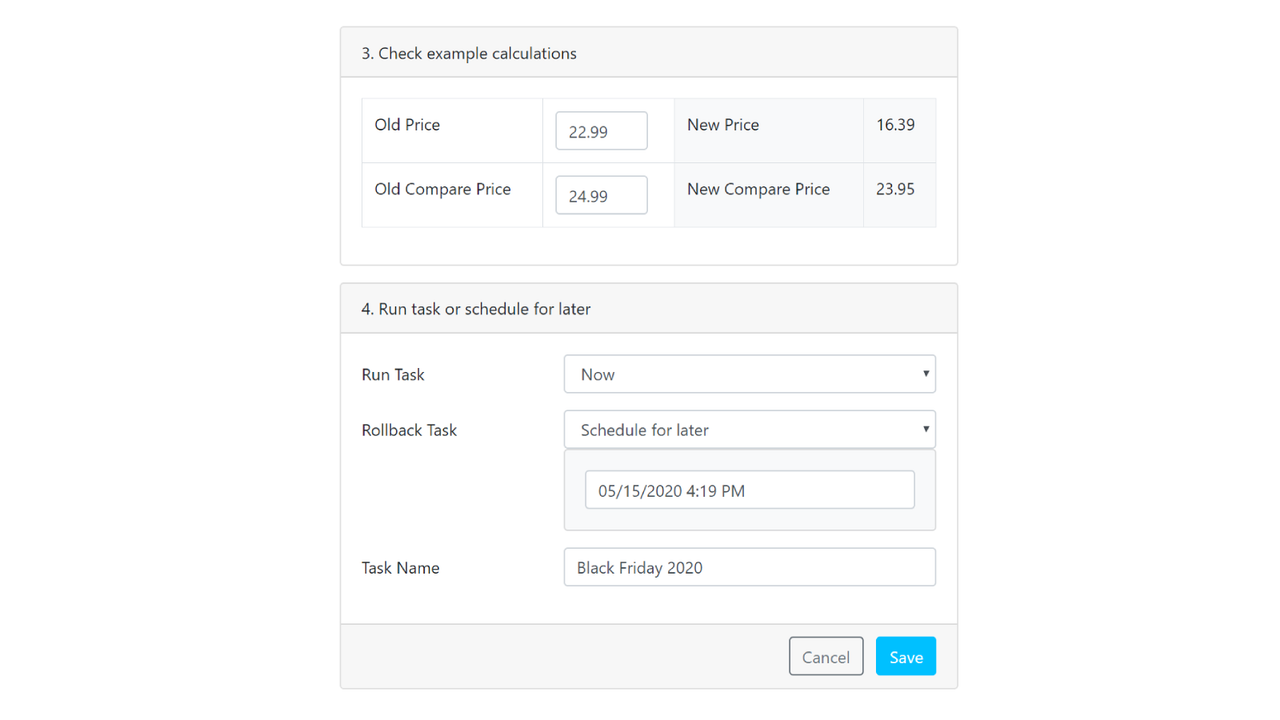The width and height of the screenshot is (1280, 720).
Task: Expand the Run Task options list
Action: click(x=749, y=374)
